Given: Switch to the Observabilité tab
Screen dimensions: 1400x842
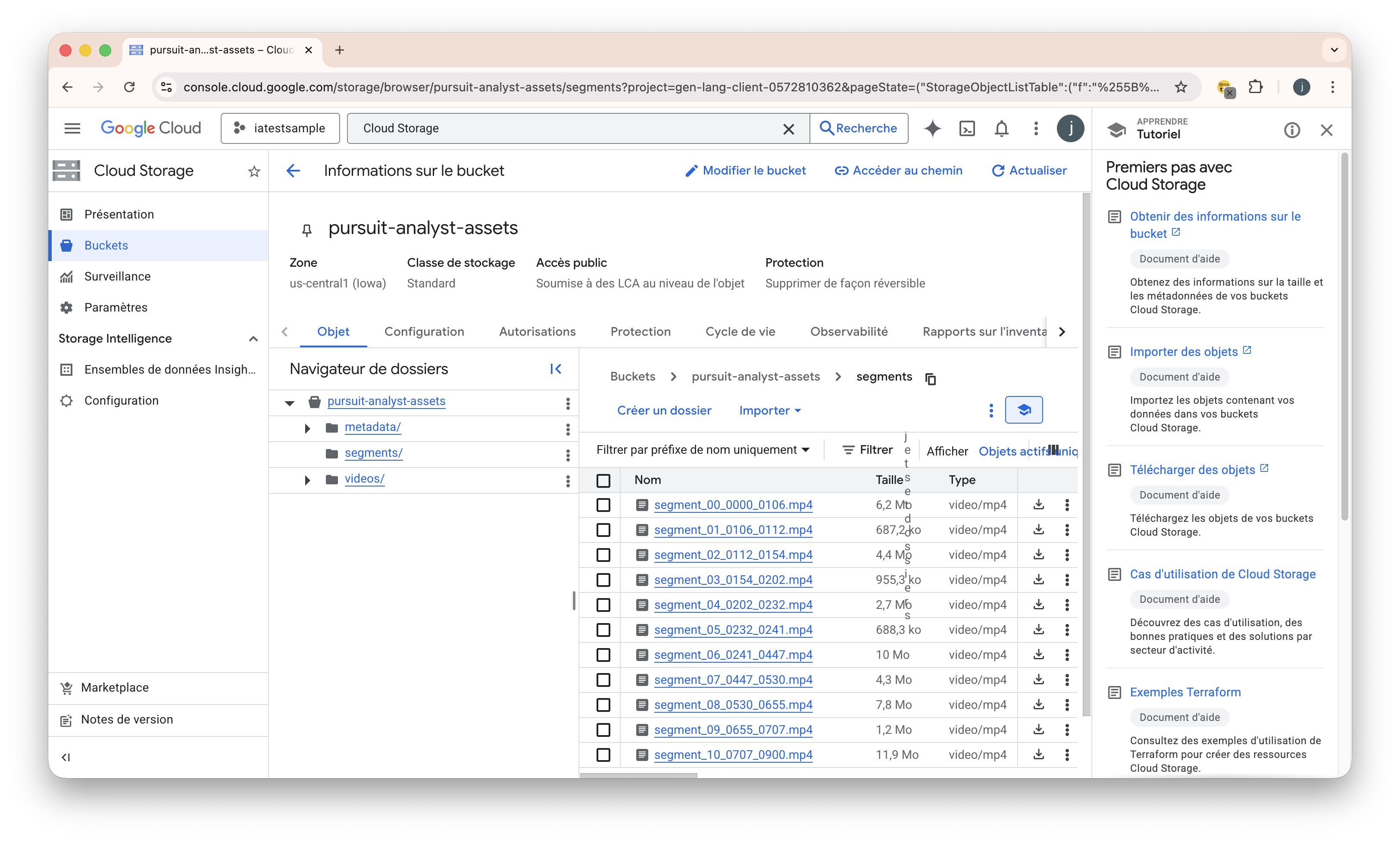Looking at the screenshot, I should coord(848,331).
